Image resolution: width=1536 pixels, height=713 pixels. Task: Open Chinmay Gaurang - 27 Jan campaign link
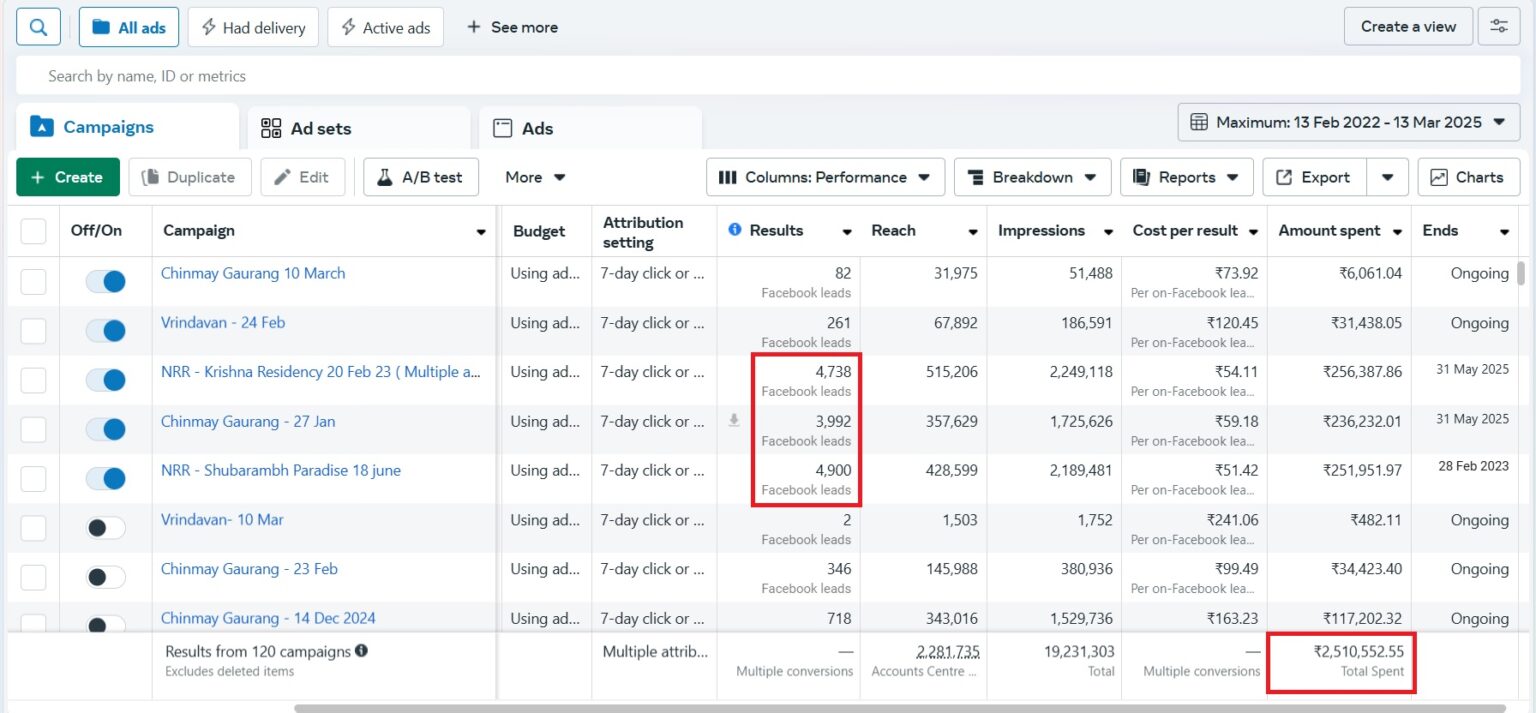point(248,421)
